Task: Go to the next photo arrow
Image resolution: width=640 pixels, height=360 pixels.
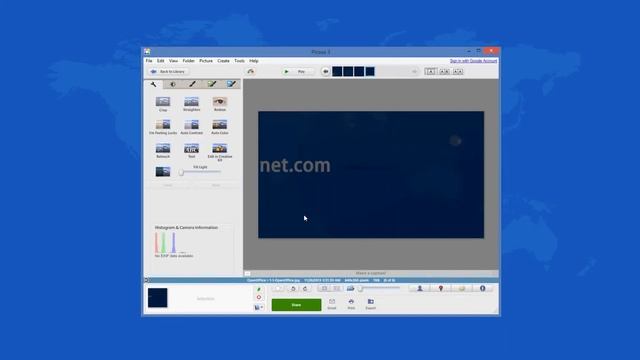Action: [x=414, y=71]
